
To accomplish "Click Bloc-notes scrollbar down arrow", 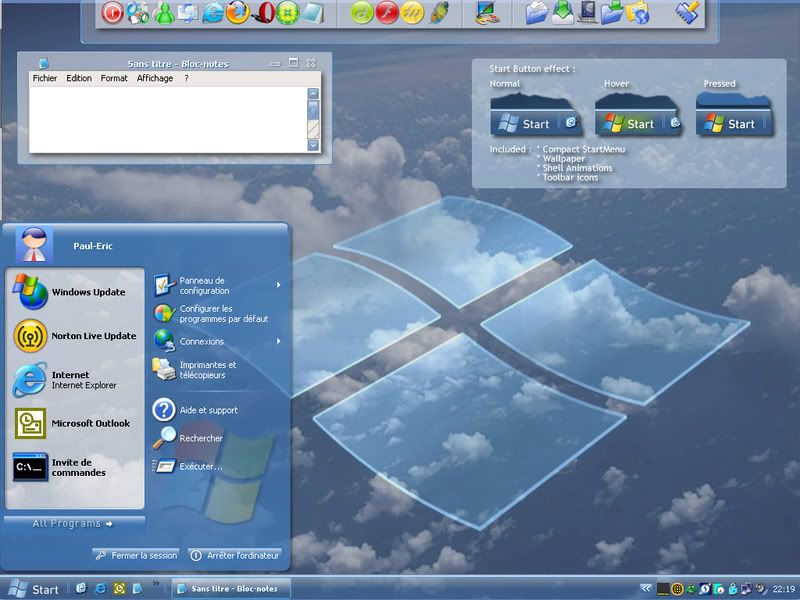I will click(x=313, y=145).
